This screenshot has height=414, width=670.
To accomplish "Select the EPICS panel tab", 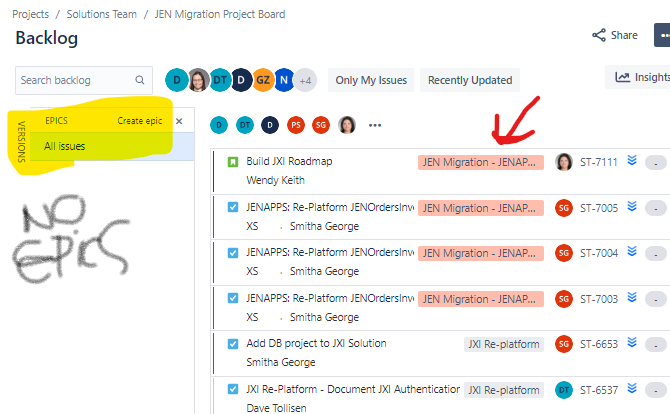I will tap(56, 121).
